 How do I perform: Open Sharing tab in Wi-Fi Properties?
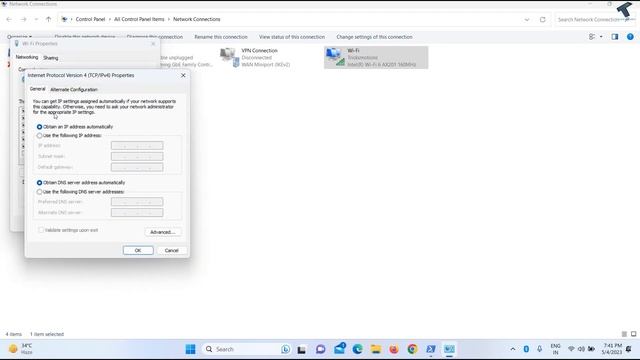point(51,58)
